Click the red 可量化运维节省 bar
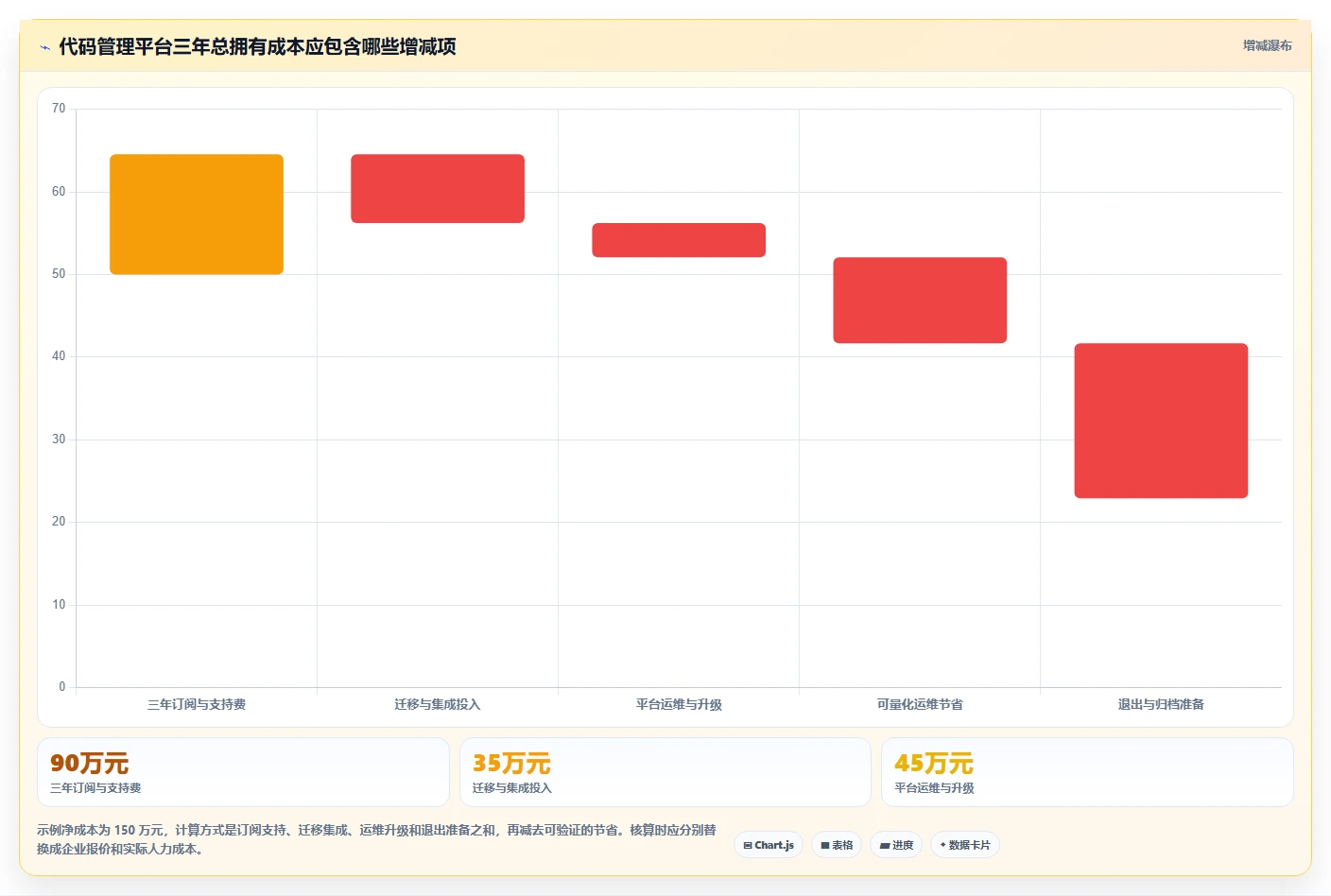The image size is (1331, 896). 920,301
